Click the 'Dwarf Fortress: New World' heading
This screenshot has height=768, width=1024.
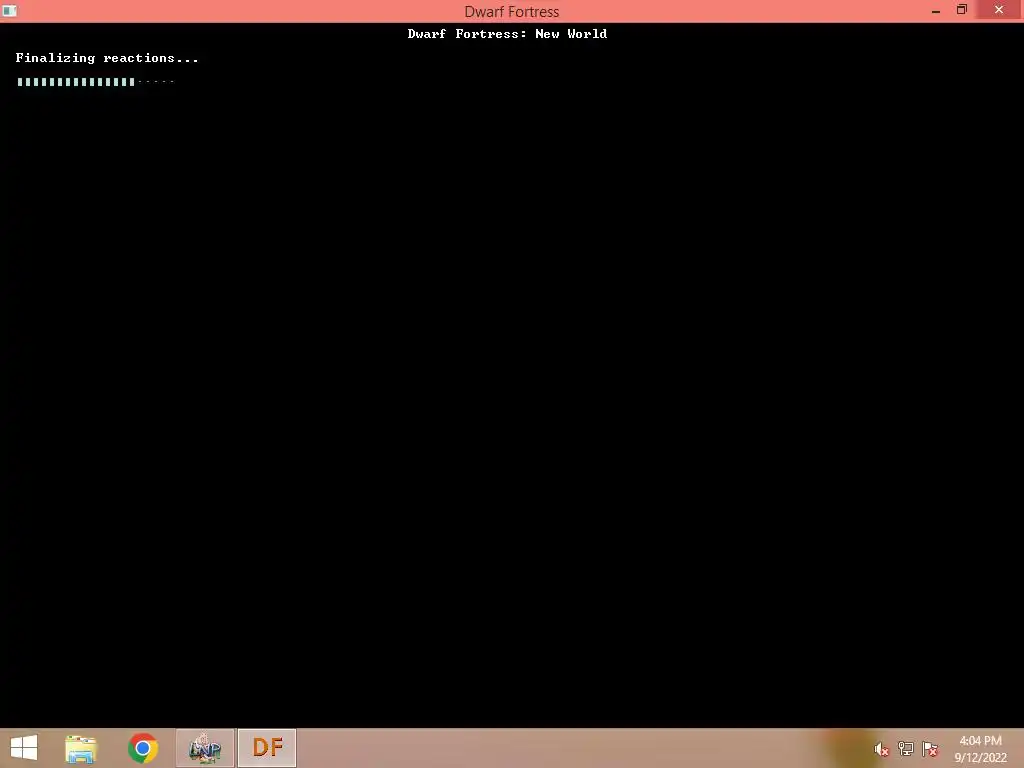(507, 34)
